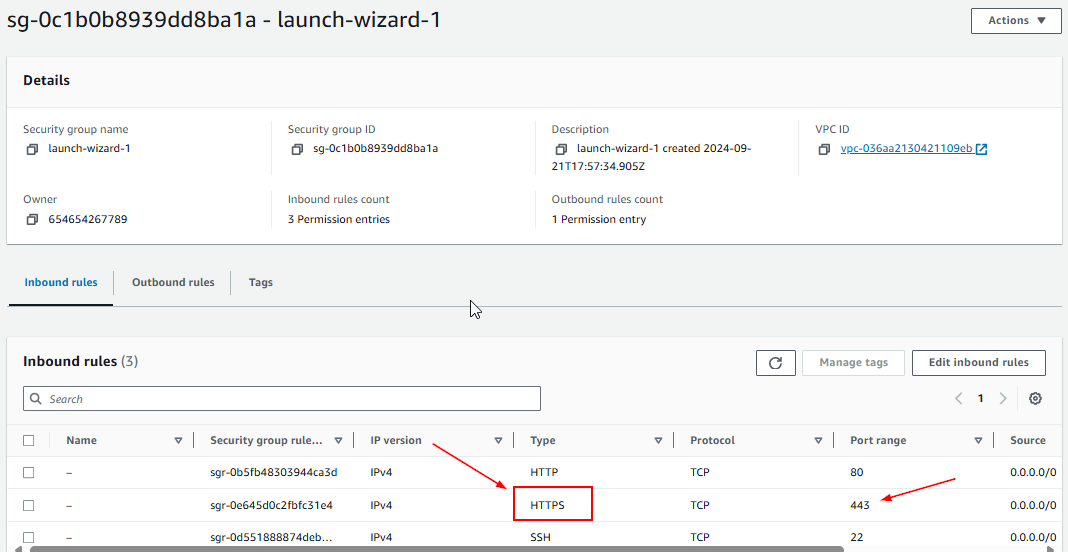Check the HTTPS rule row
Screen dimensions: 1068x552
(x=29, y=505)
